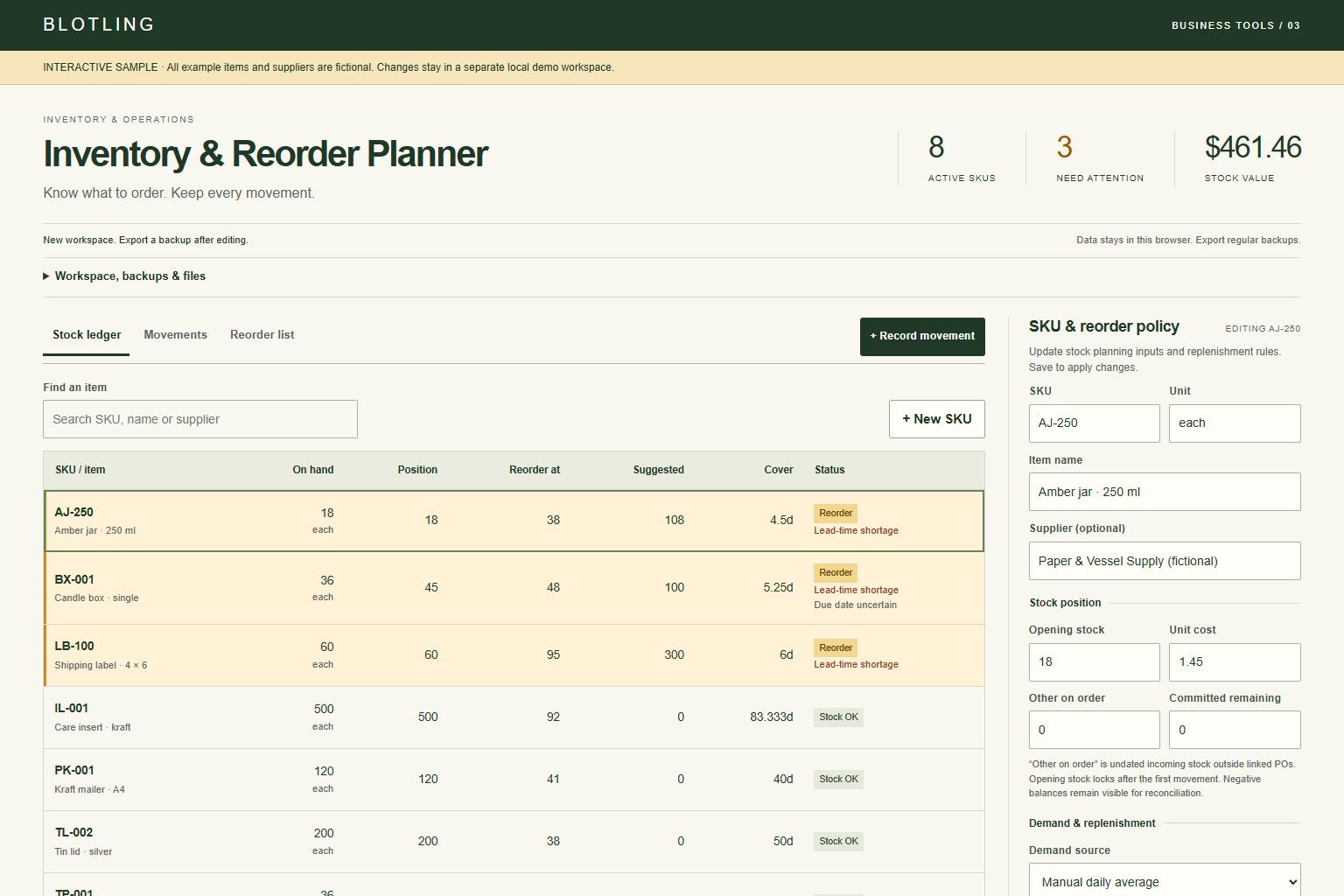Click the BUSINESS TOOLS / 03 link
This screenshot has height=896, width=1344.
click(1235, 25)
